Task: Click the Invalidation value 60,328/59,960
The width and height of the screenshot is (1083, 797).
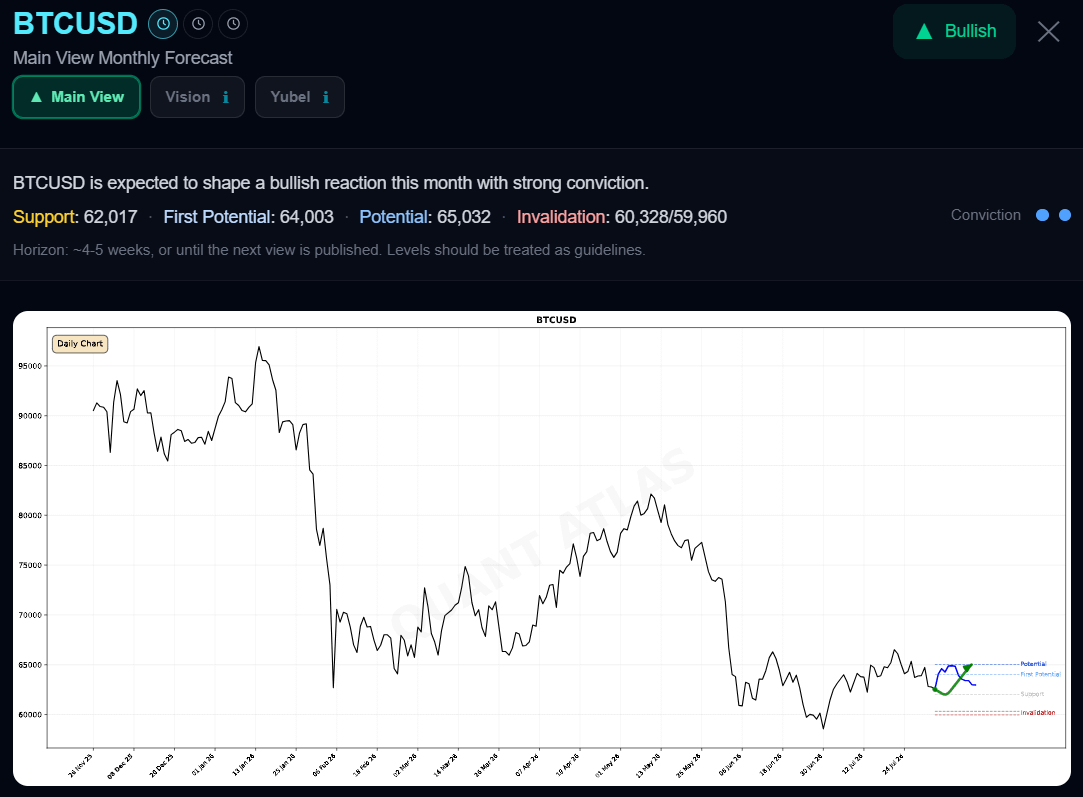Action: pyautogui.click(x=671, y=217)
